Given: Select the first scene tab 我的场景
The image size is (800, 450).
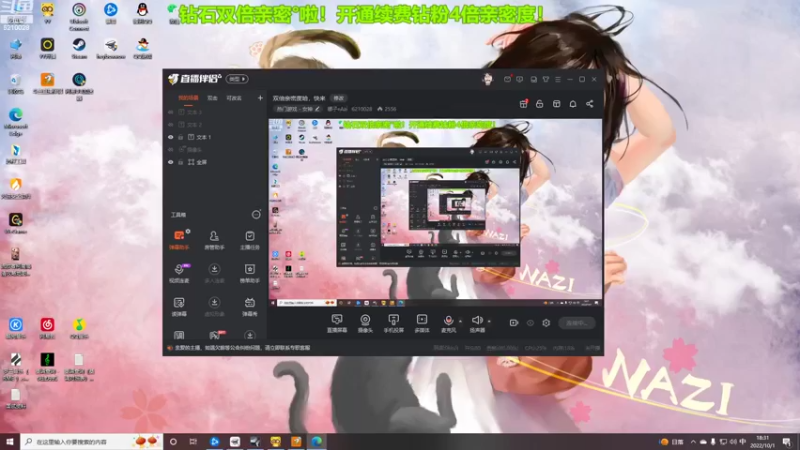Looking at the screenshot, I should [188, 98].
